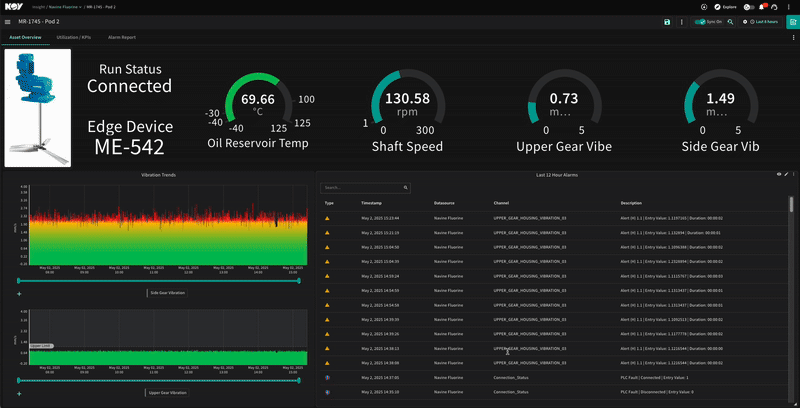Open the Last 12 Hour Alarms panel kebab menu
The image size is (800, 408).
point(793,174)
